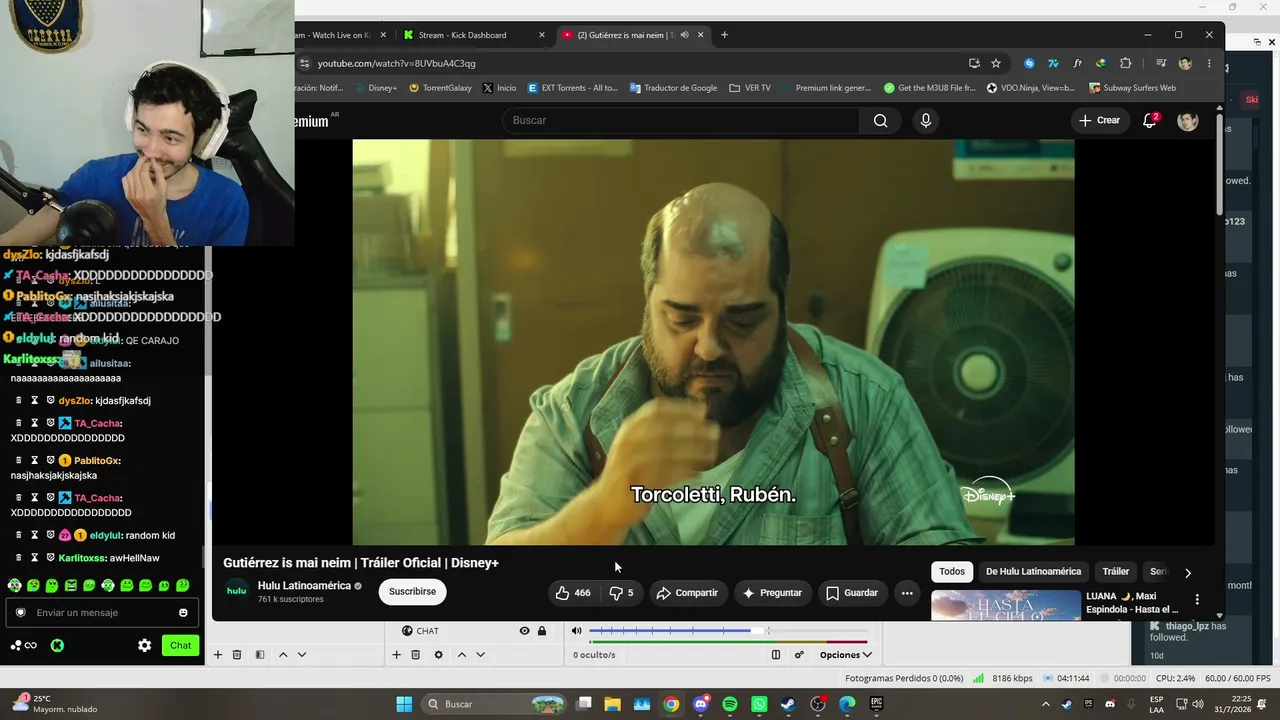Open YouTube notifications bell
The height and width of the screenshot is (720, 1280).
tap(1149, 121)
